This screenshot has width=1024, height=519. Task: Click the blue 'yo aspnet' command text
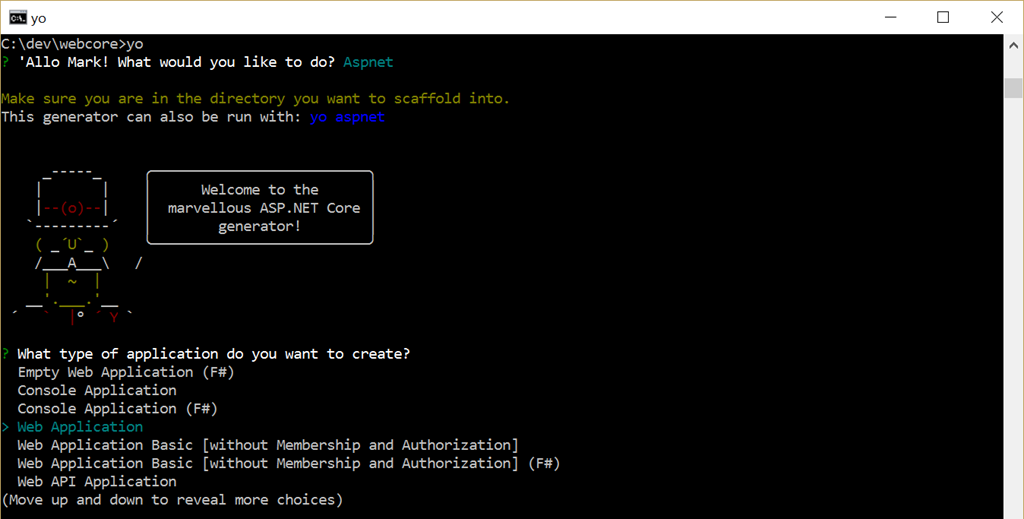pos(347,117)
